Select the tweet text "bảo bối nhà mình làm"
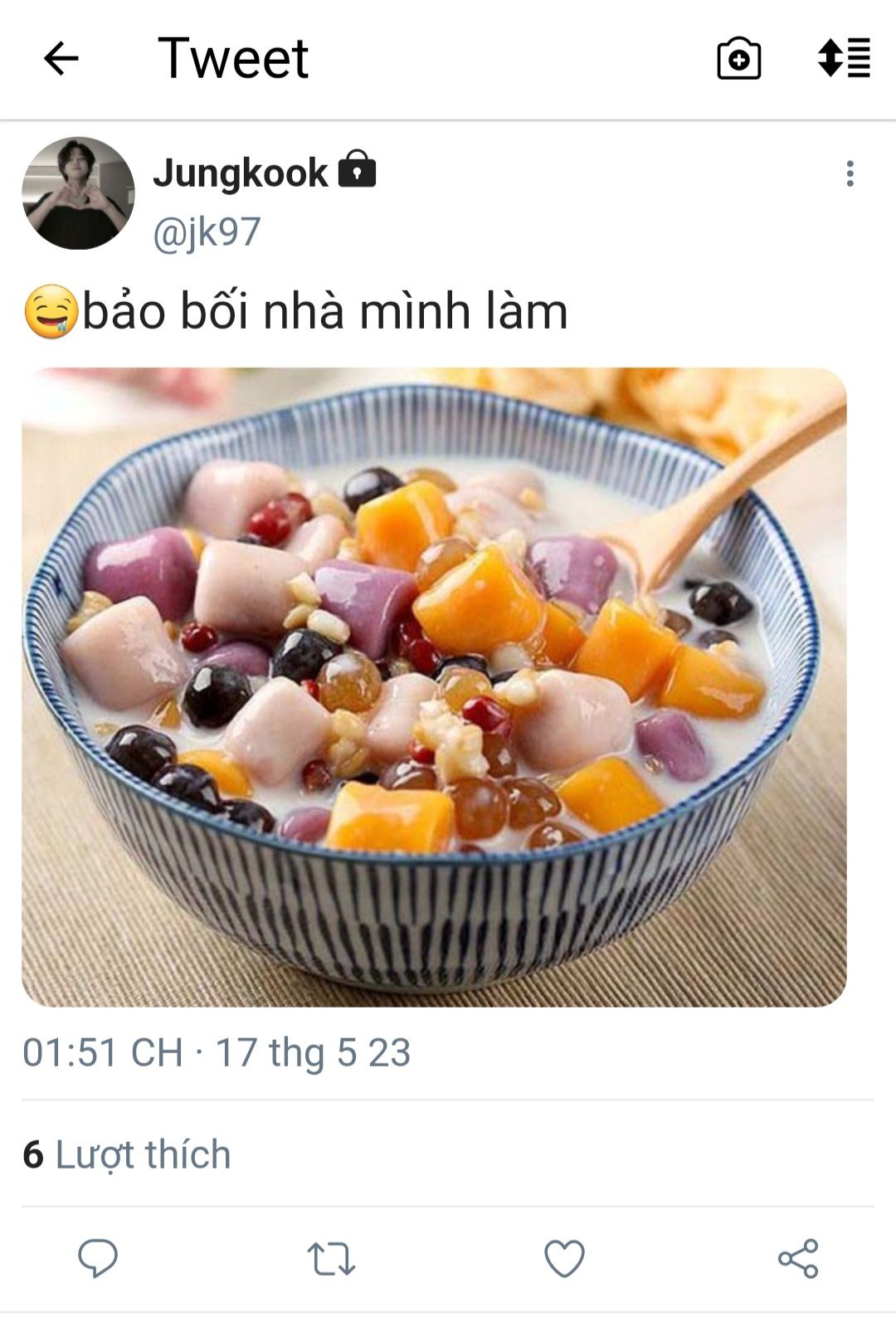The image size is (896, 1327). point(325,311)
